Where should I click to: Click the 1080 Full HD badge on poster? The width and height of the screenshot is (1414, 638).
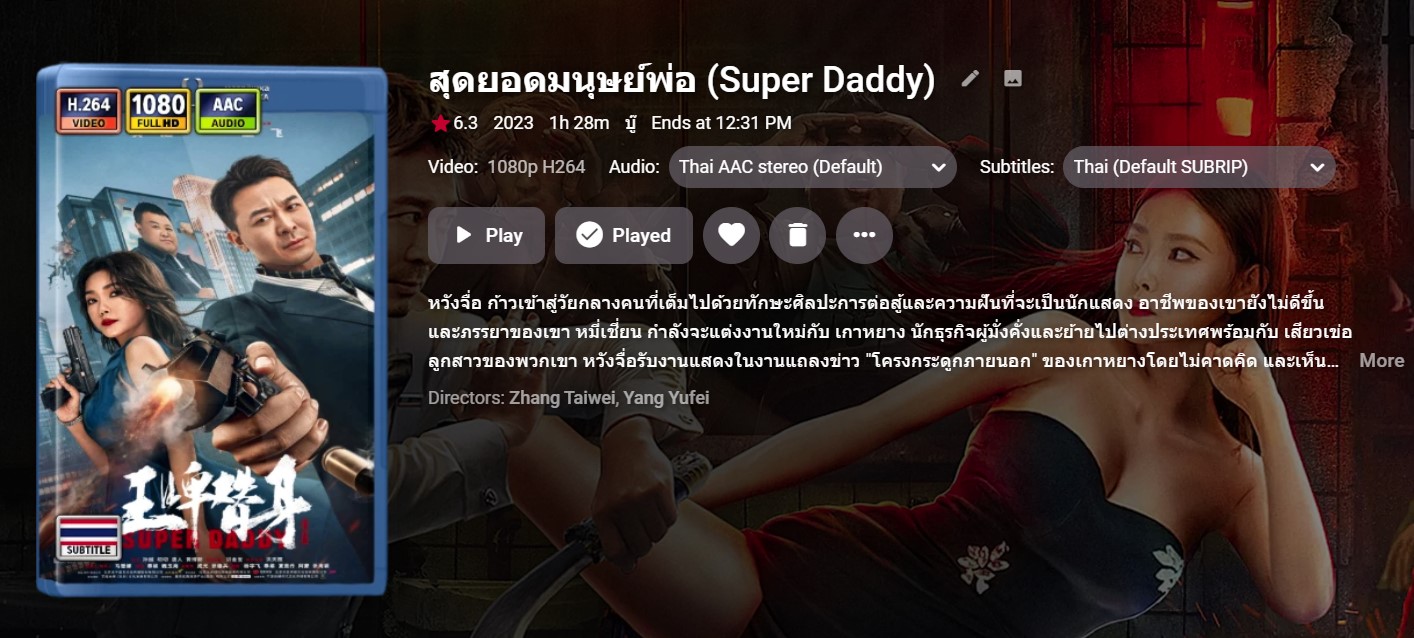[x=158, y=110]
